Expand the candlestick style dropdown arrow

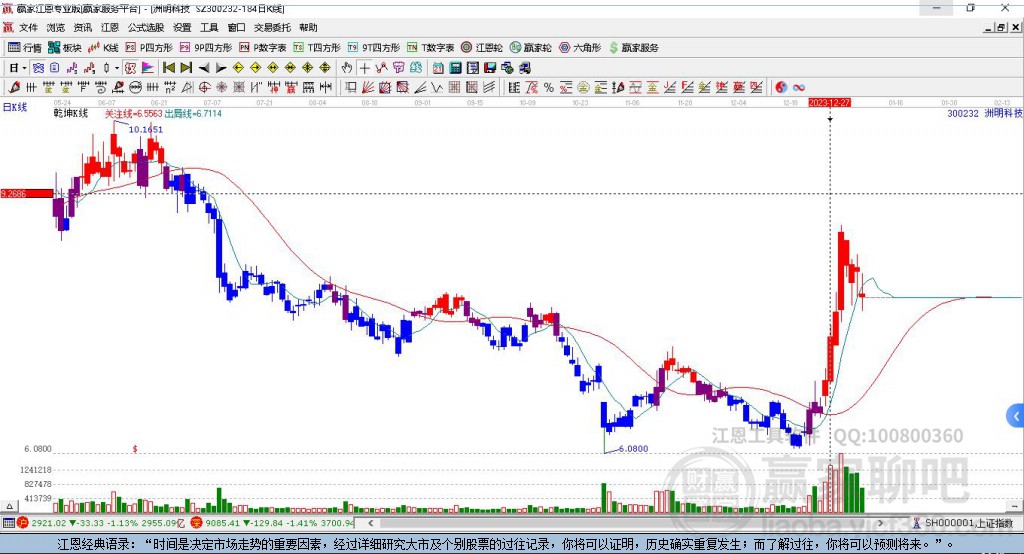coord(117,68)
